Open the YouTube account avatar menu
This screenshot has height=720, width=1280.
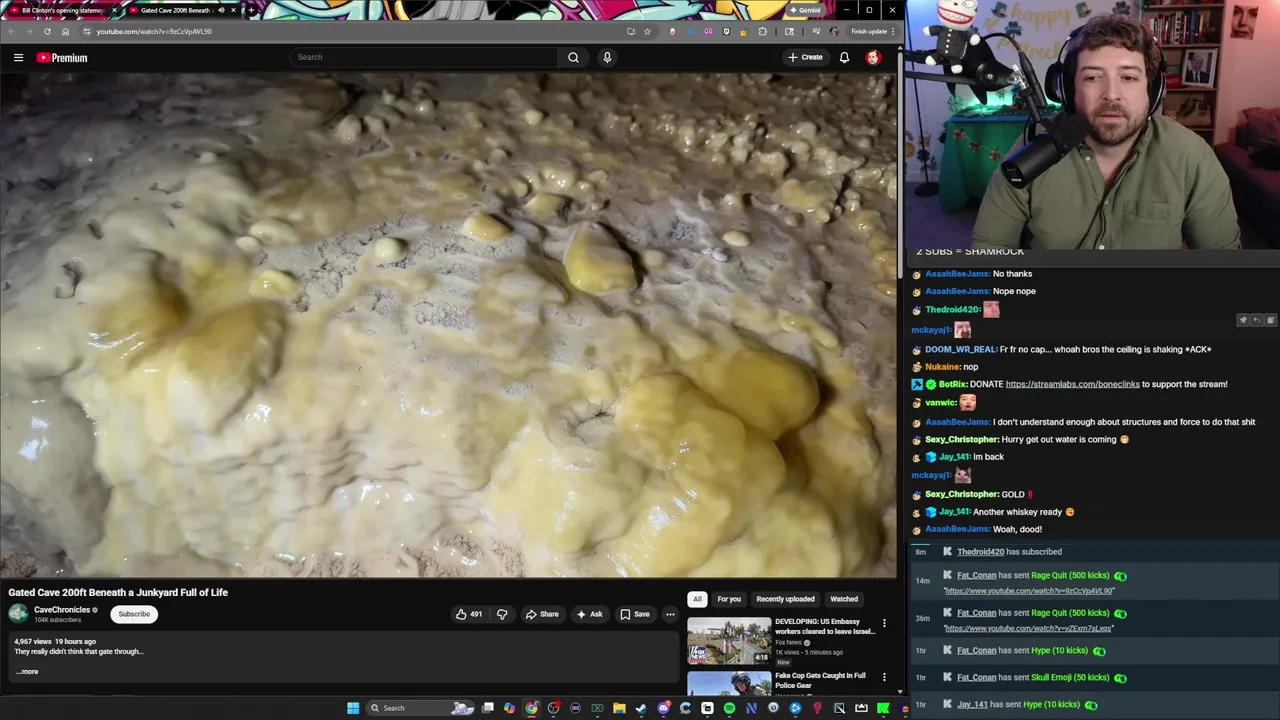873,57
